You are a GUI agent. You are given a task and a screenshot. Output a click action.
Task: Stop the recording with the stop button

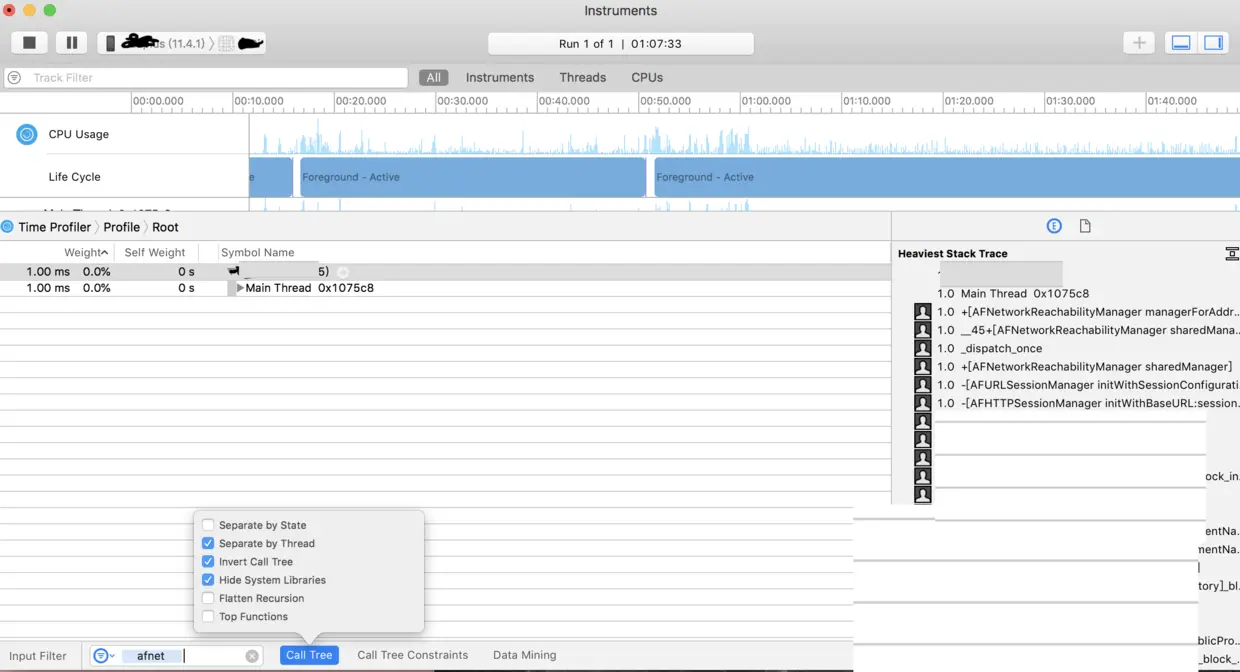tap(30, 43)
